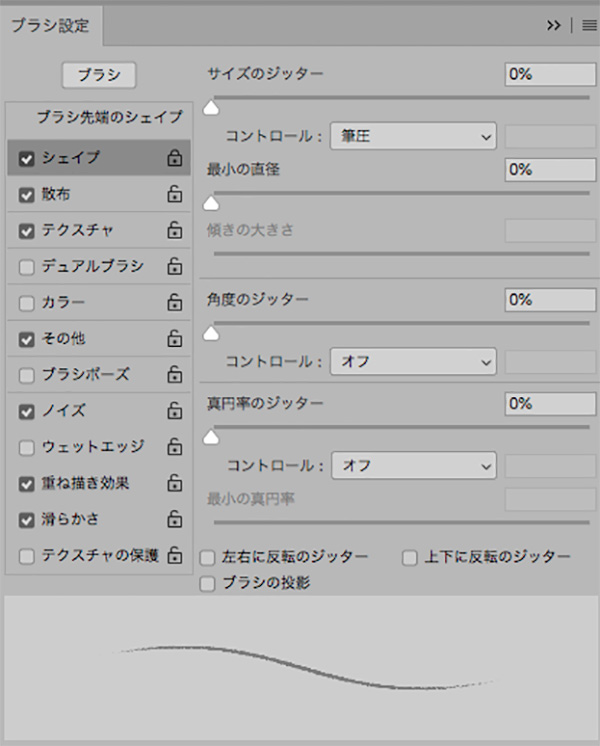Viewport: 600px width, 746px height.
Task: Enable 左右に反転のジッター checkbox
Action: point(208,557)
